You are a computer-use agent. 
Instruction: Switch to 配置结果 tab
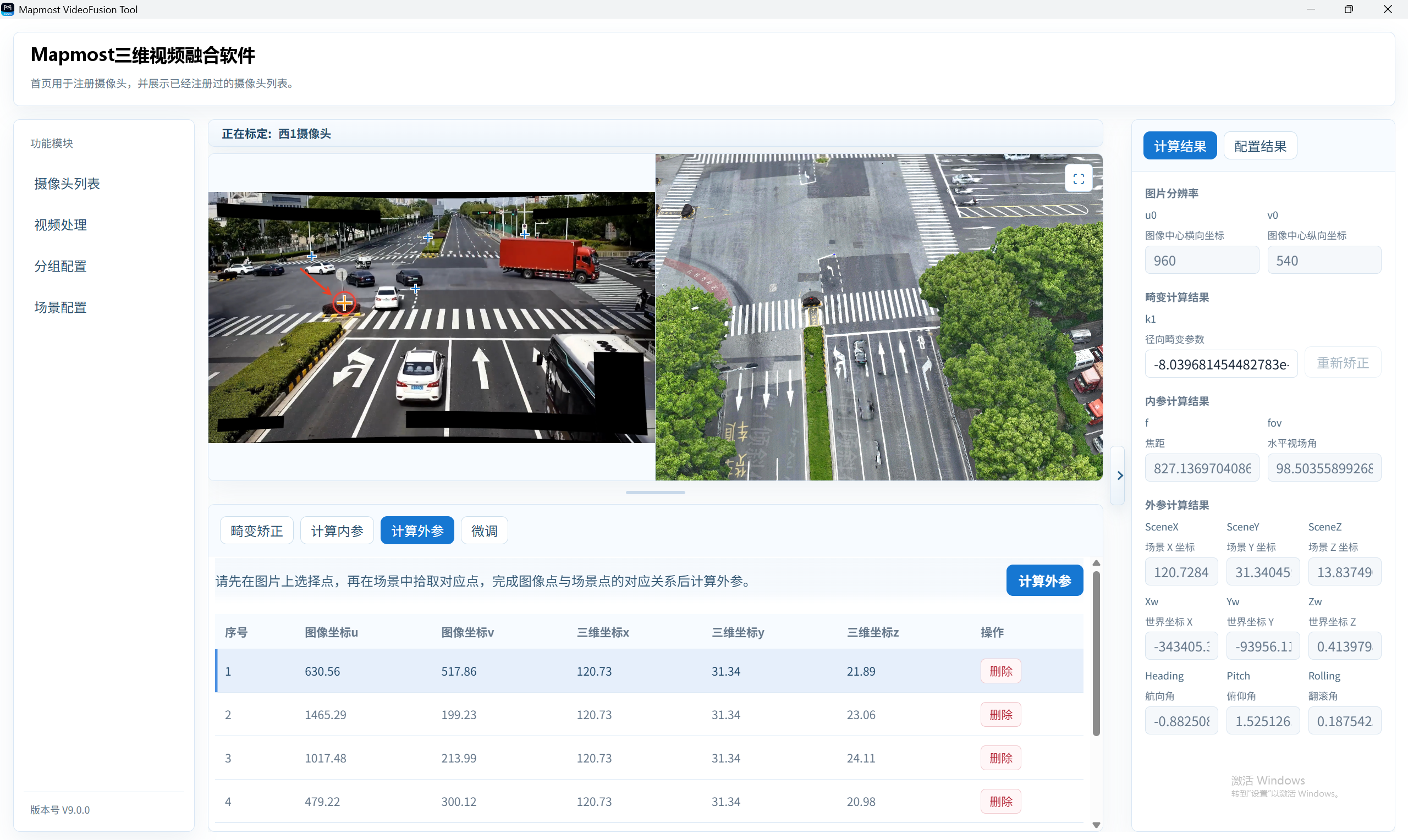coord(1259,146)
